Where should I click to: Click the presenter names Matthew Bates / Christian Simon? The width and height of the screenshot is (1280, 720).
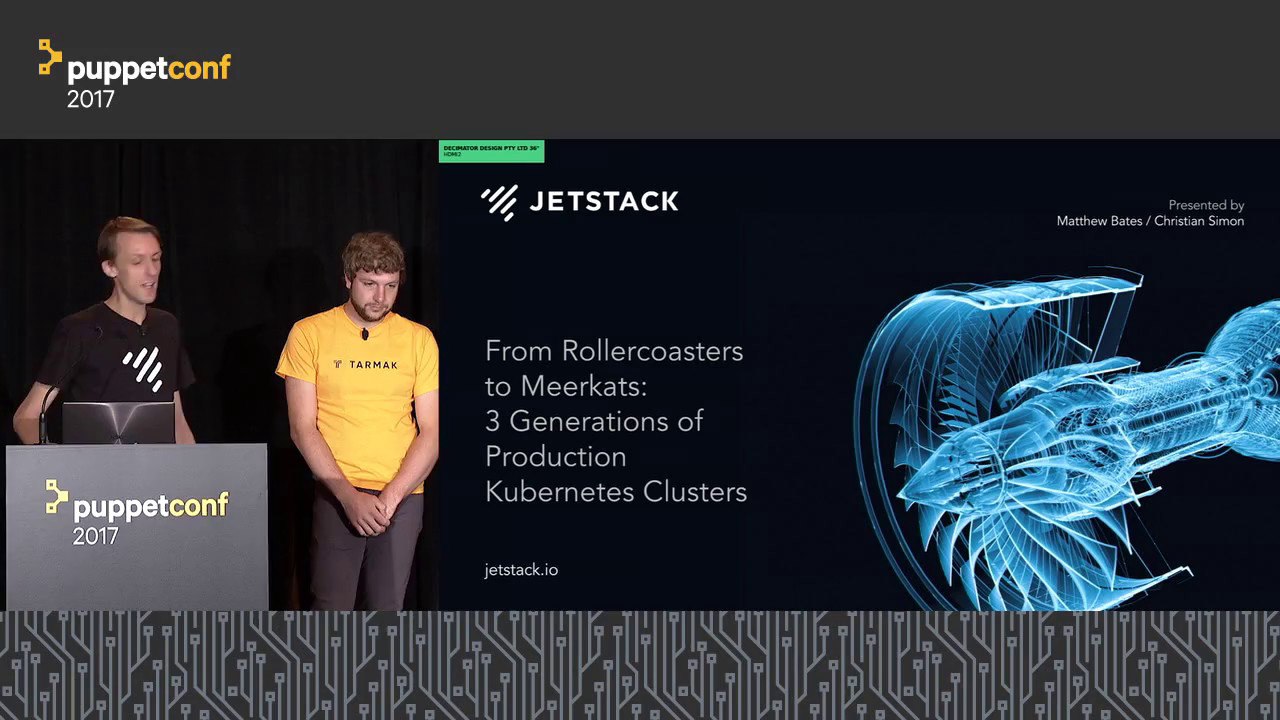[x=1150, y=221]
